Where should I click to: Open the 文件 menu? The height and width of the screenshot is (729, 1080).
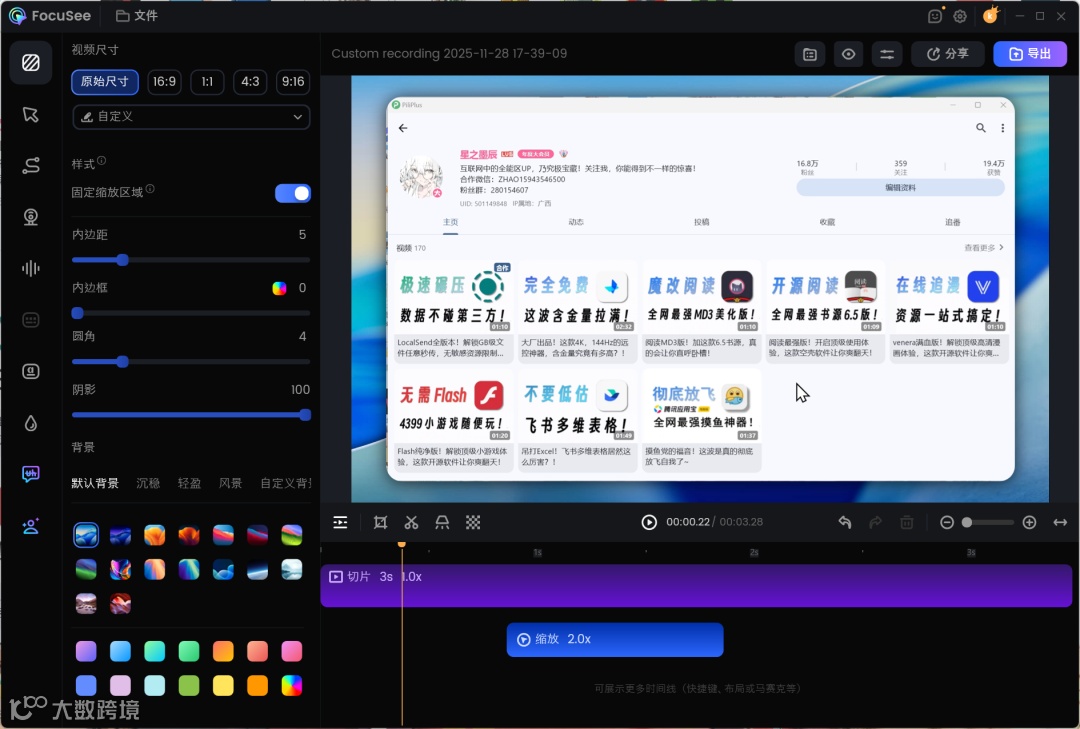136,16
